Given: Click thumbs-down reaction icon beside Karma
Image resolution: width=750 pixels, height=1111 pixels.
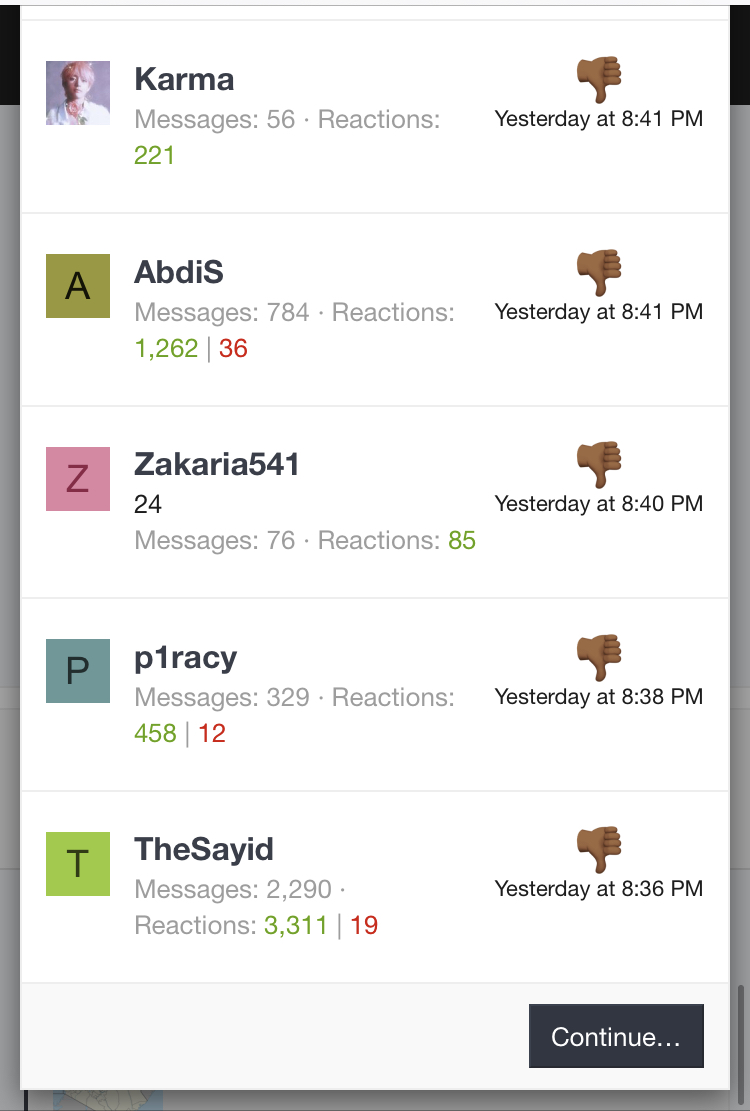Looking at the screenshot, I should [599, 79].
